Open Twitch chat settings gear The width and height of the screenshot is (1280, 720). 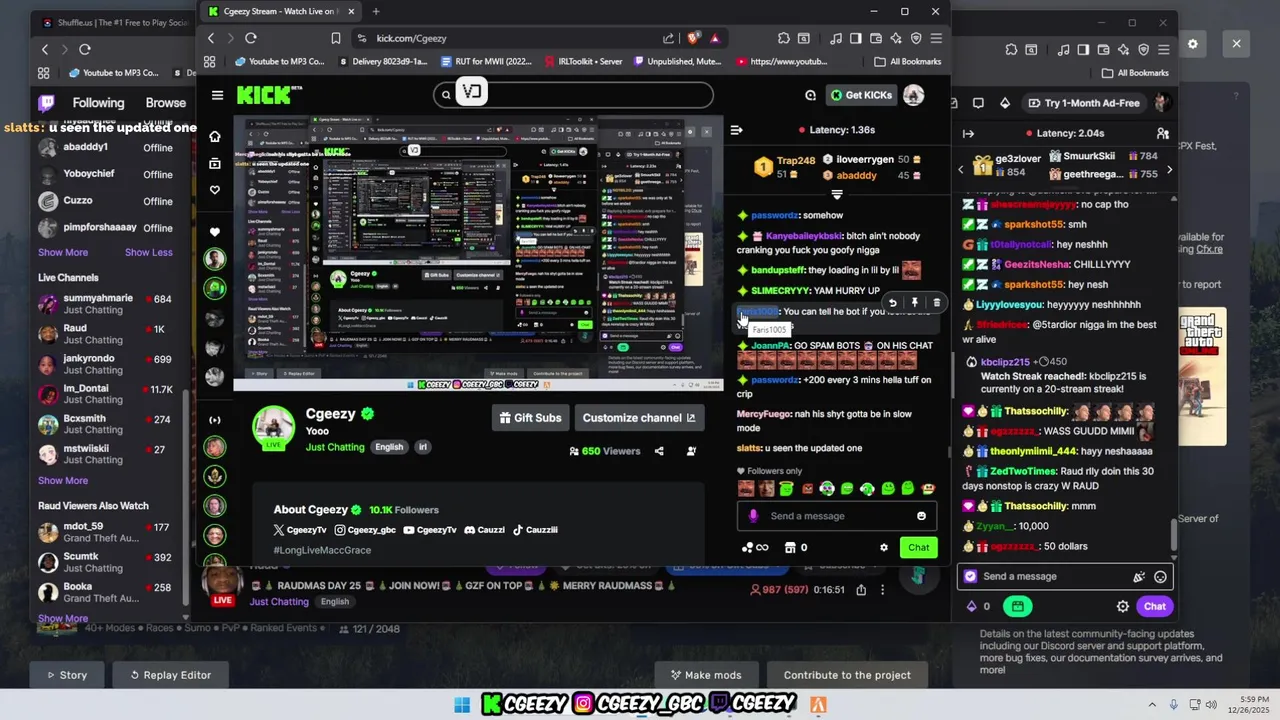point(1123,606)
